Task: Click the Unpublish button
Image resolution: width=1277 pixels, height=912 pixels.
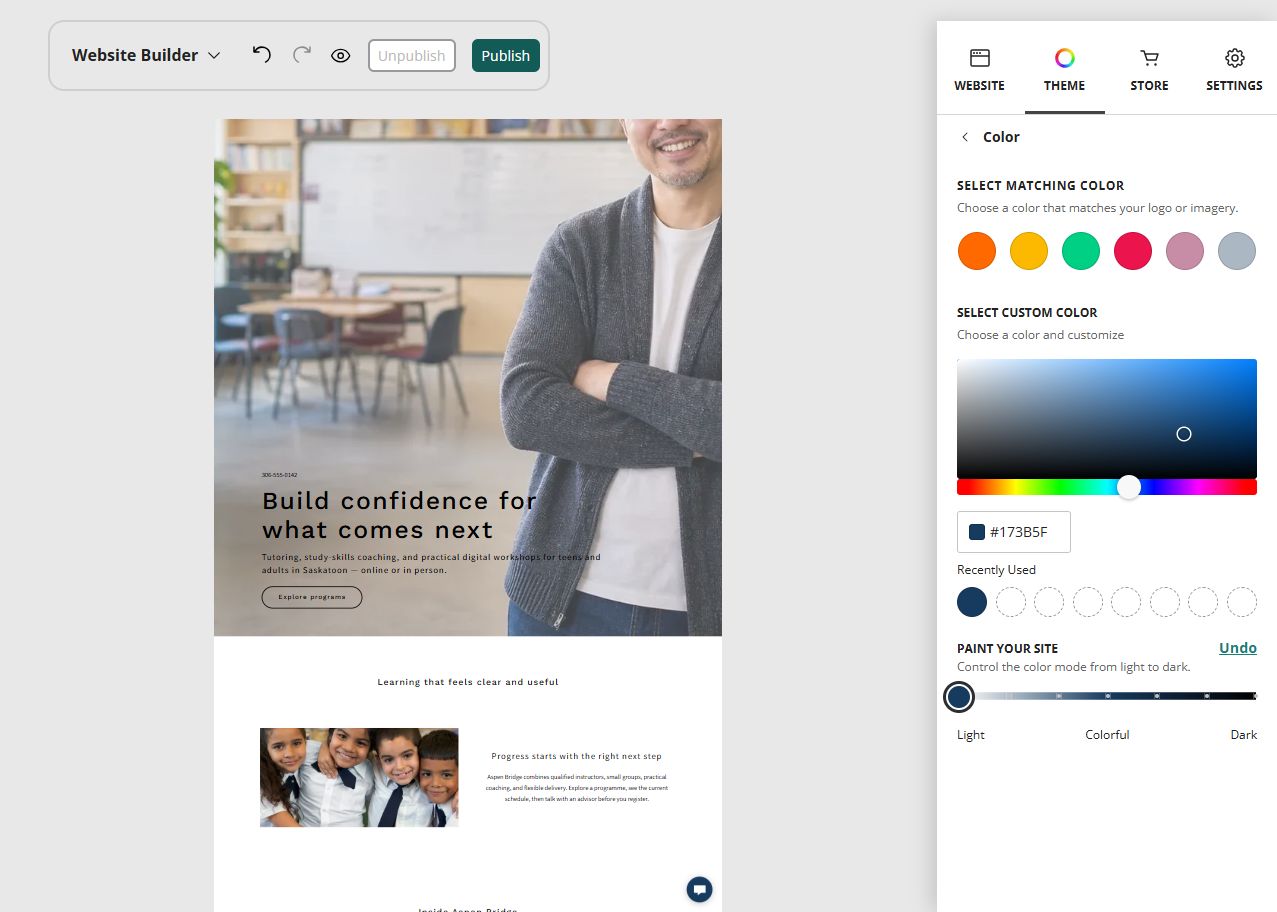Action: pyautogui.click(x=411, y=55)
